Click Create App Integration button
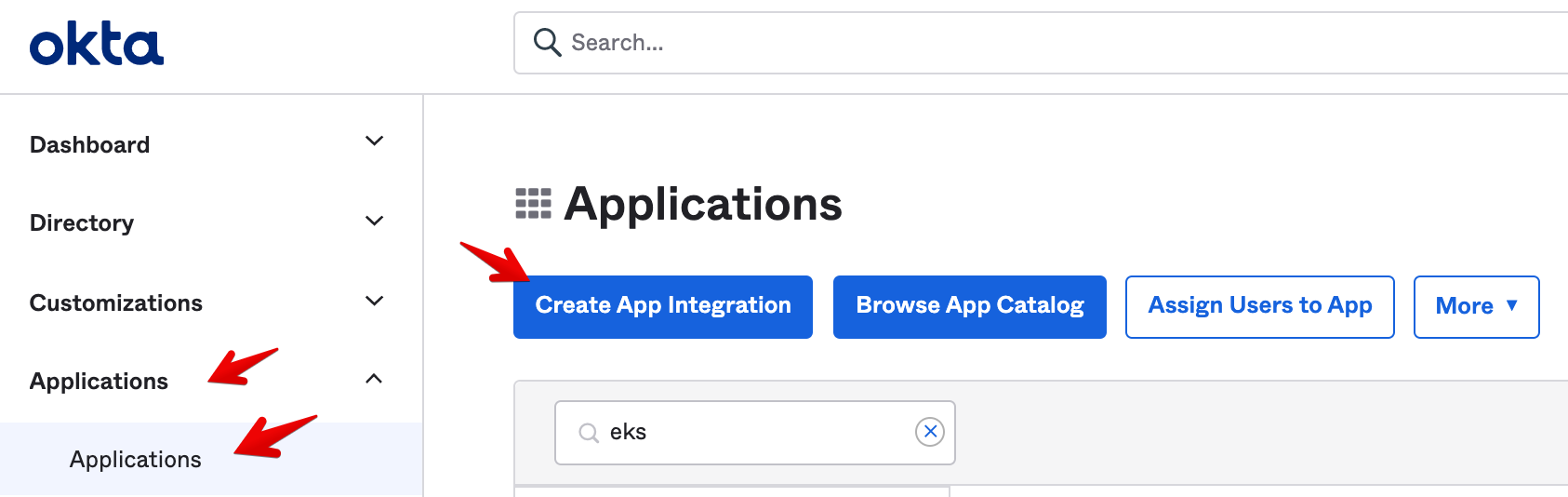 [663, 306]
